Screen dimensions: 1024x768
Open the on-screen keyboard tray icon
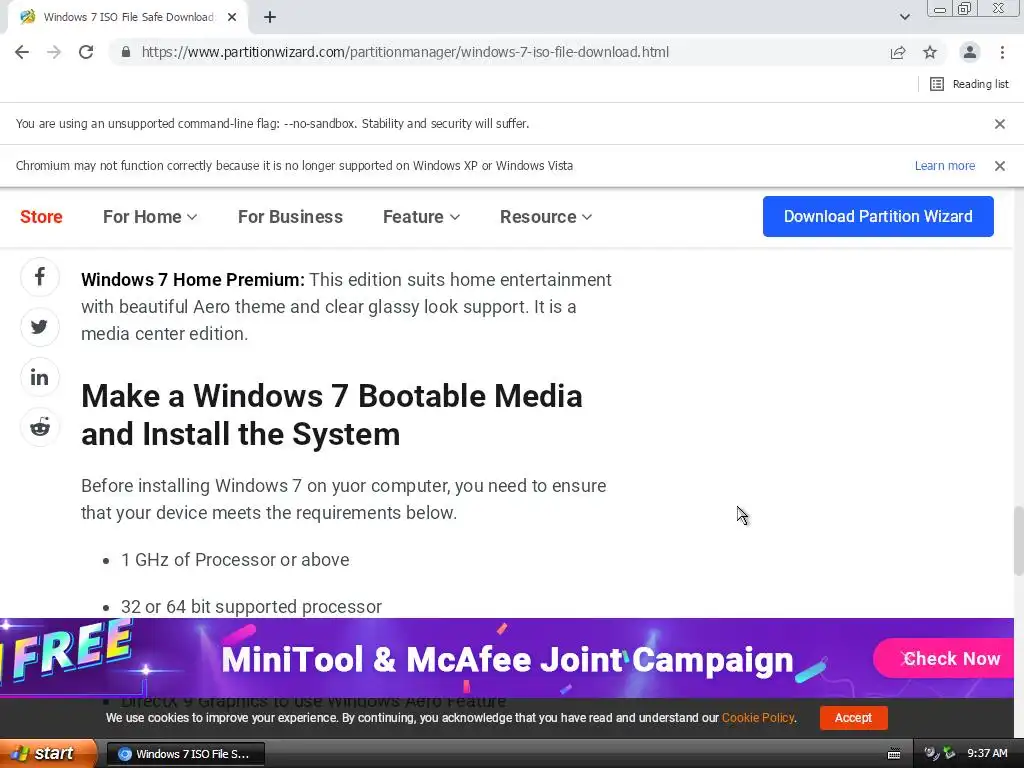coord(894,754)
